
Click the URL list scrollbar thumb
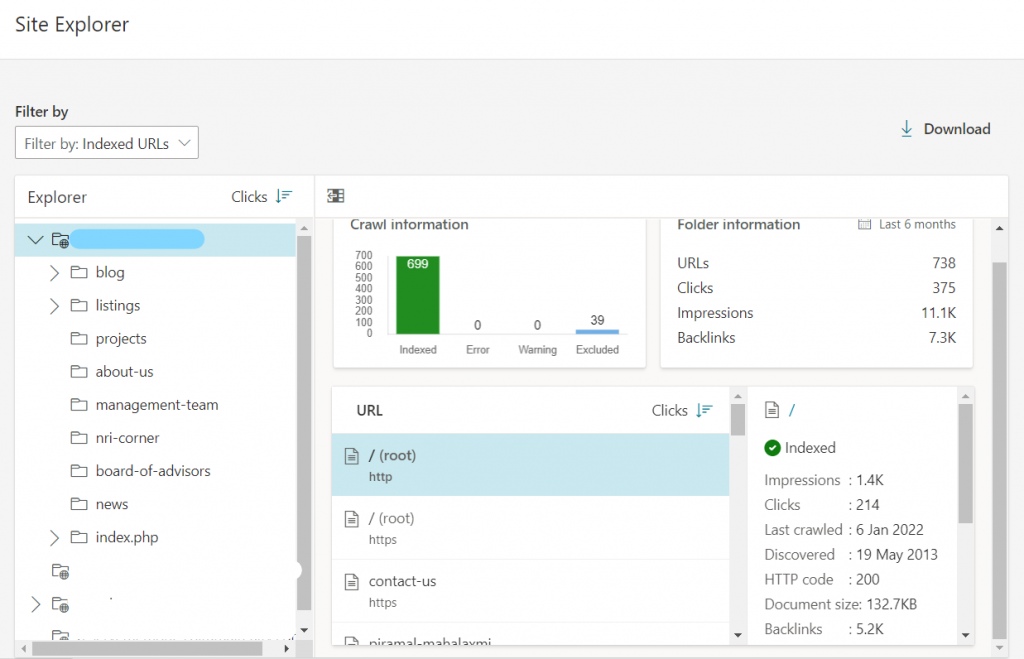click(x=738, y=419)
